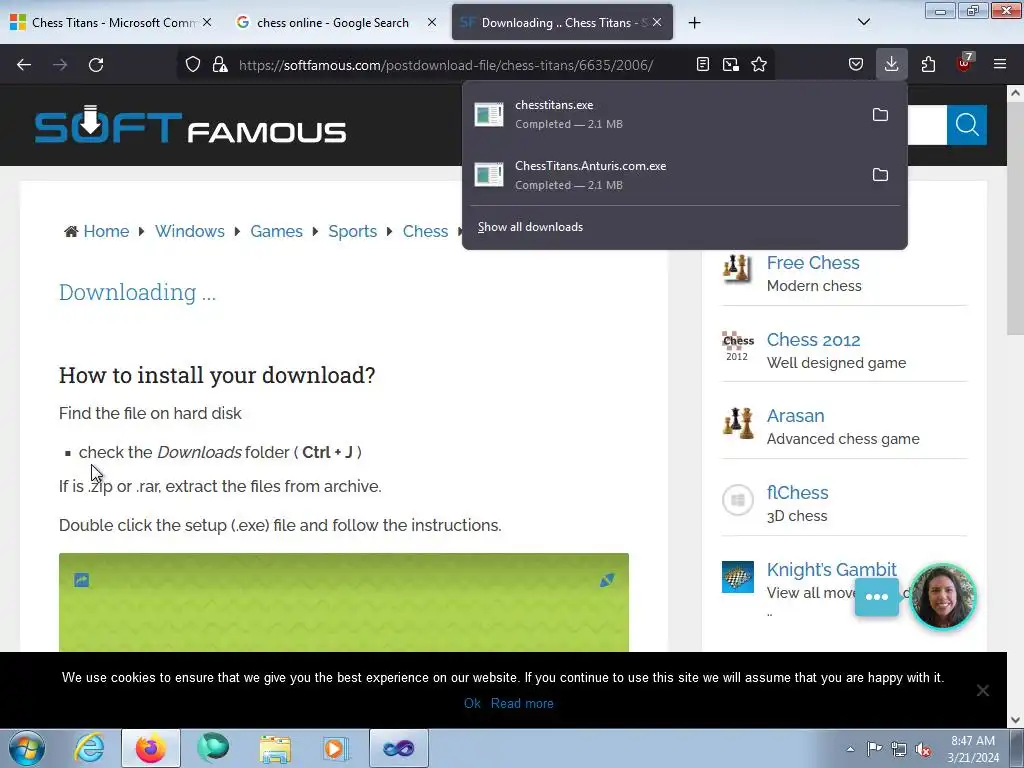Open the Extensions puzzle icon

pos(928,65)
